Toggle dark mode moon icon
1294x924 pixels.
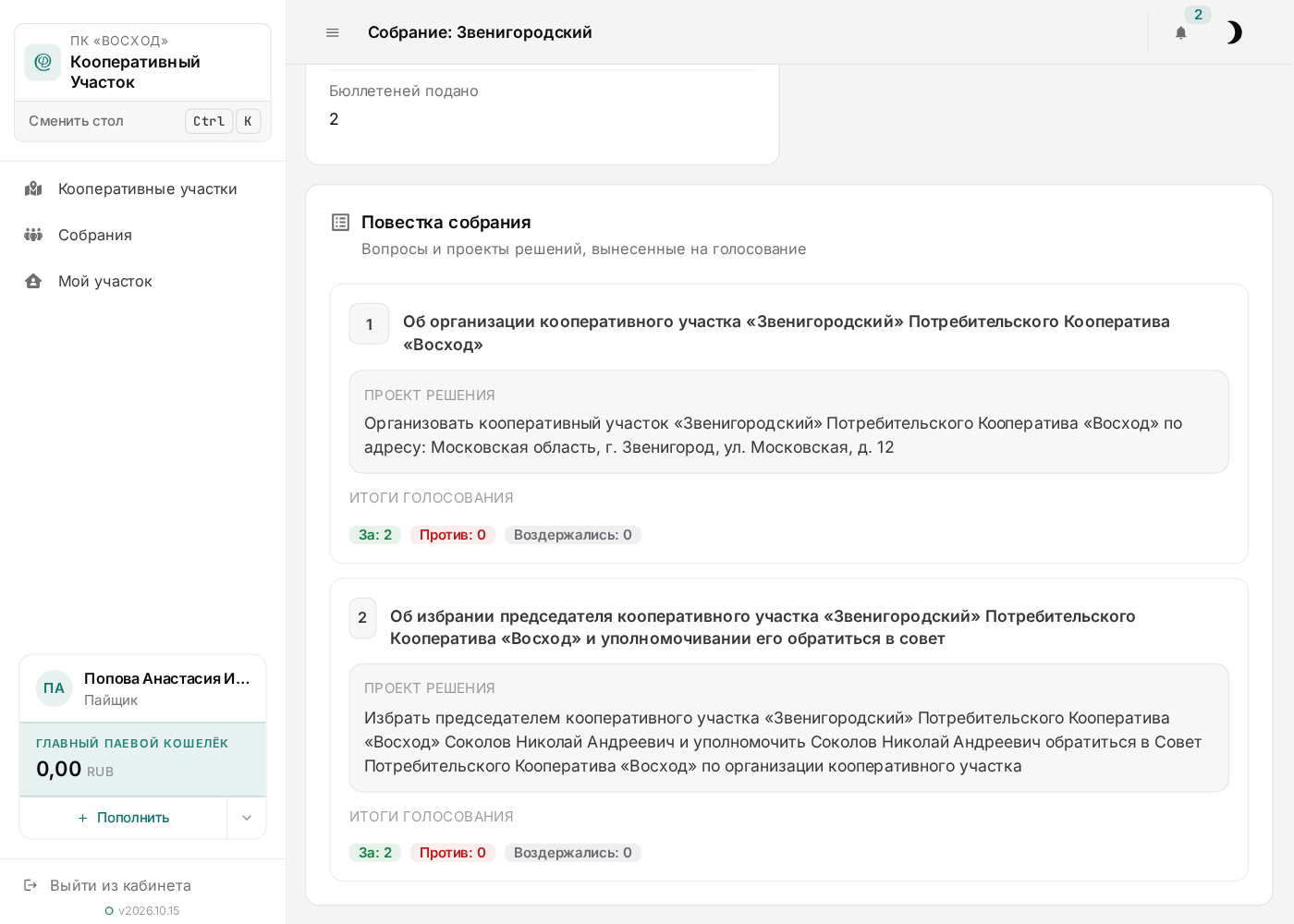pyautogui.click(x=1234, y=32)
